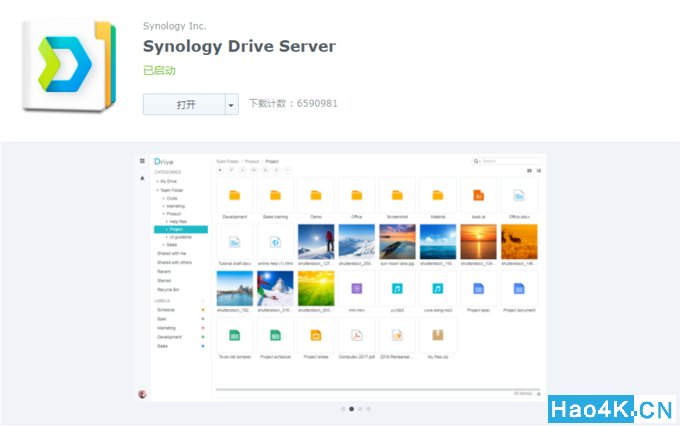Switch to list view icon

coord(539,170)
